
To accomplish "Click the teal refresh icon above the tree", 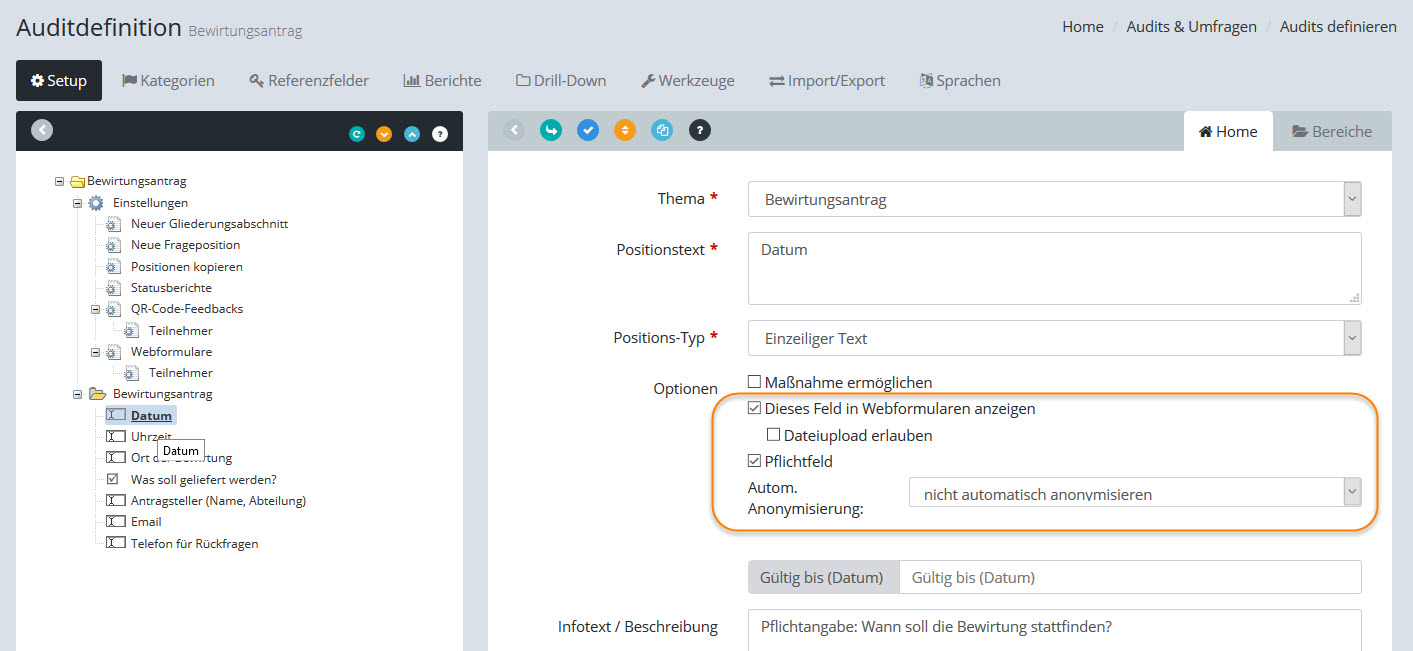I will pos(356,134).
